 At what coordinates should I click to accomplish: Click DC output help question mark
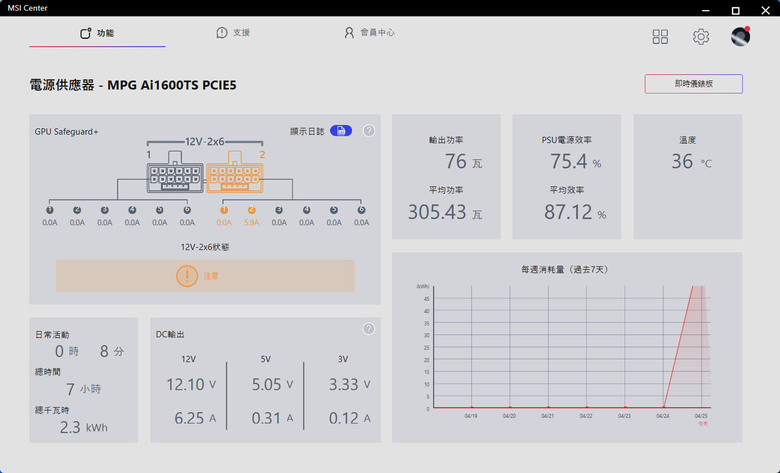(x=369, y=329)
